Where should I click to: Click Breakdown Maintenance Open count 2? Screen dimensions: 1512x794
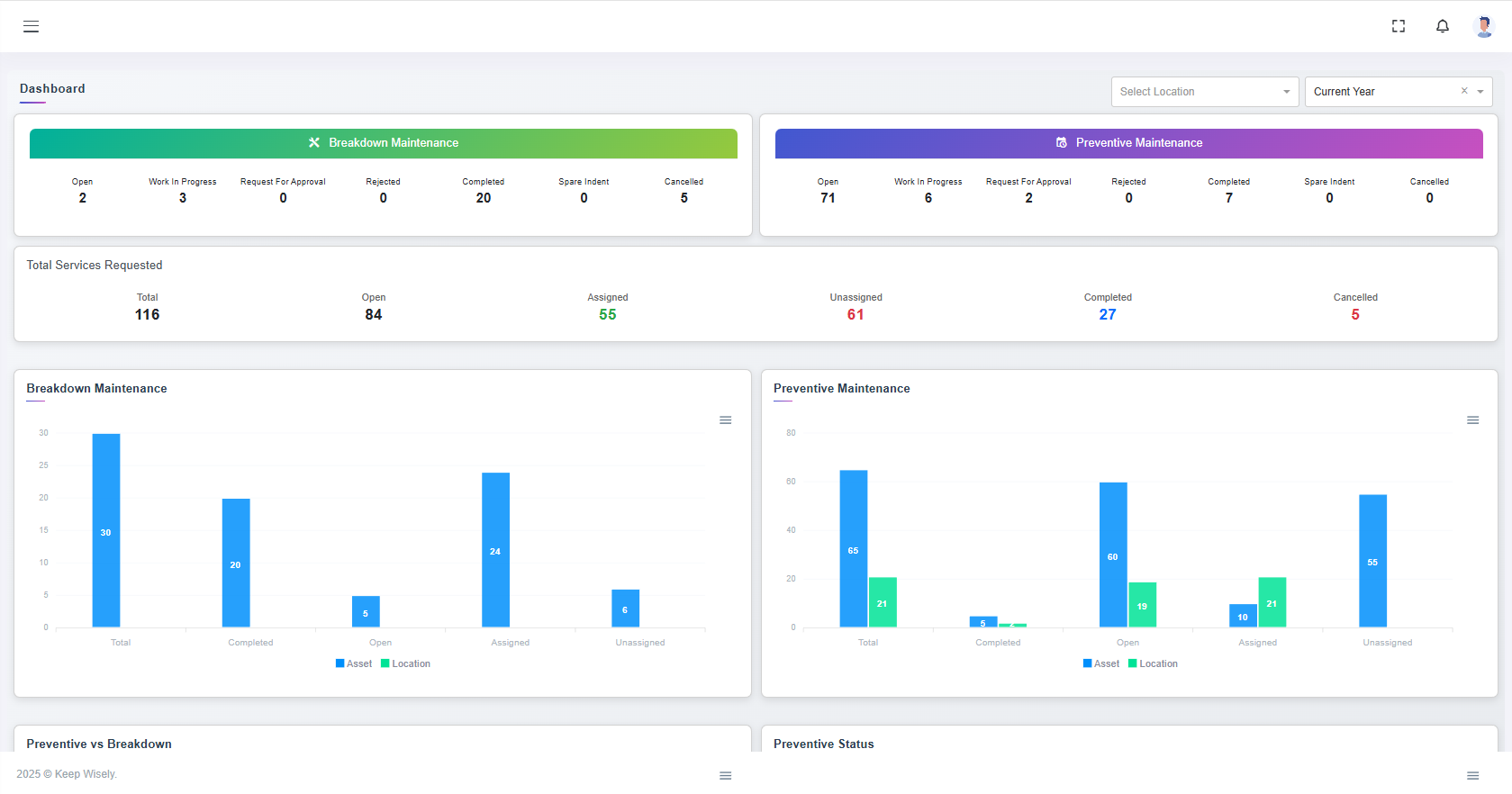point(83,198)
